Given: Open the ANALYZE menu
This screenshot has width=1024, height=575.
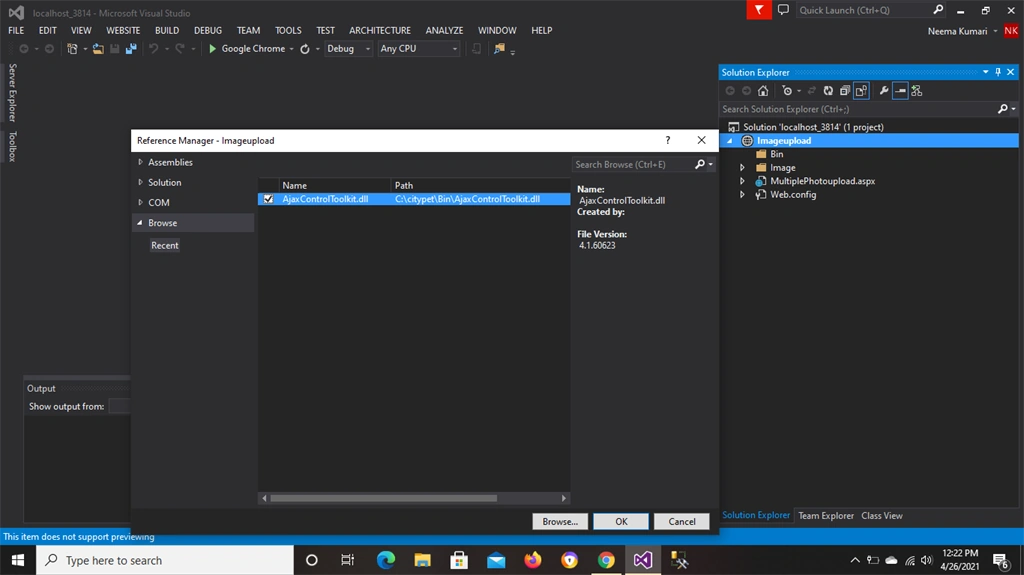Looking at the screenshot, I should (444, 31).
